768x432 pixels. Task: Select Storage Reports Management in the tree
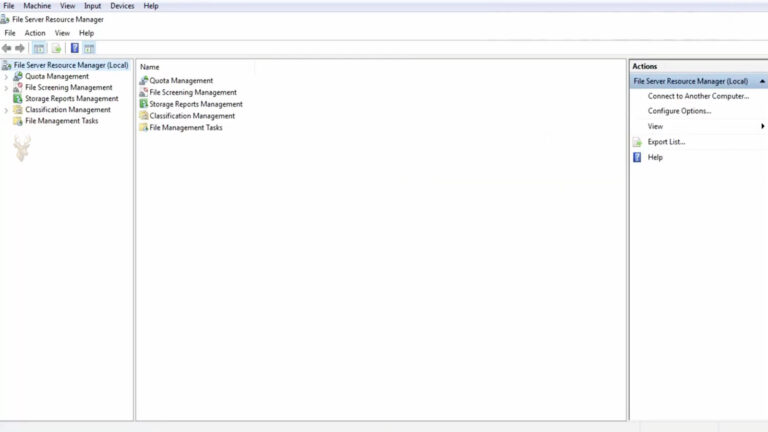pos(72,98)
